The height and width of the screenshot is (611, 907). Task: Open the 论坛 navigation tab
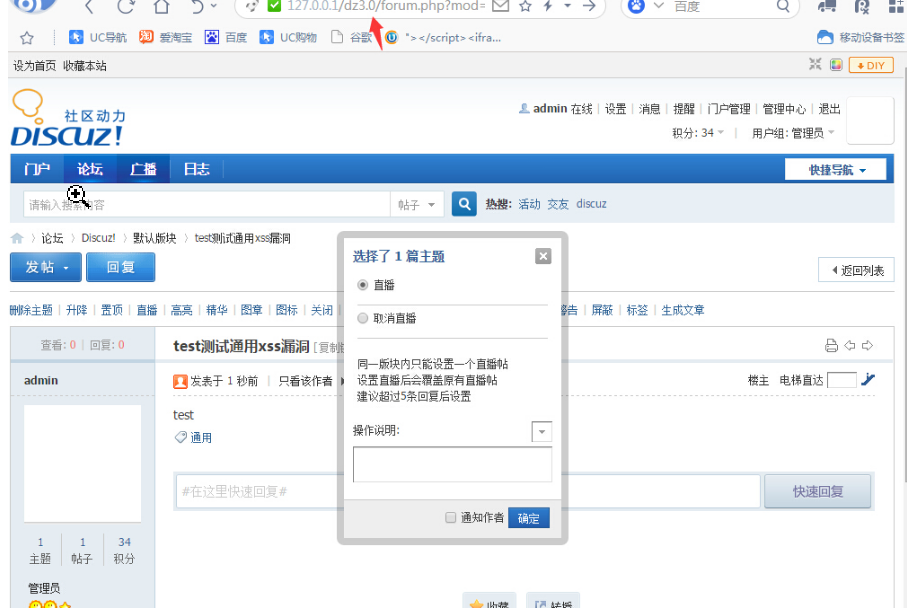pyautogui.click(x=90, y=169)
